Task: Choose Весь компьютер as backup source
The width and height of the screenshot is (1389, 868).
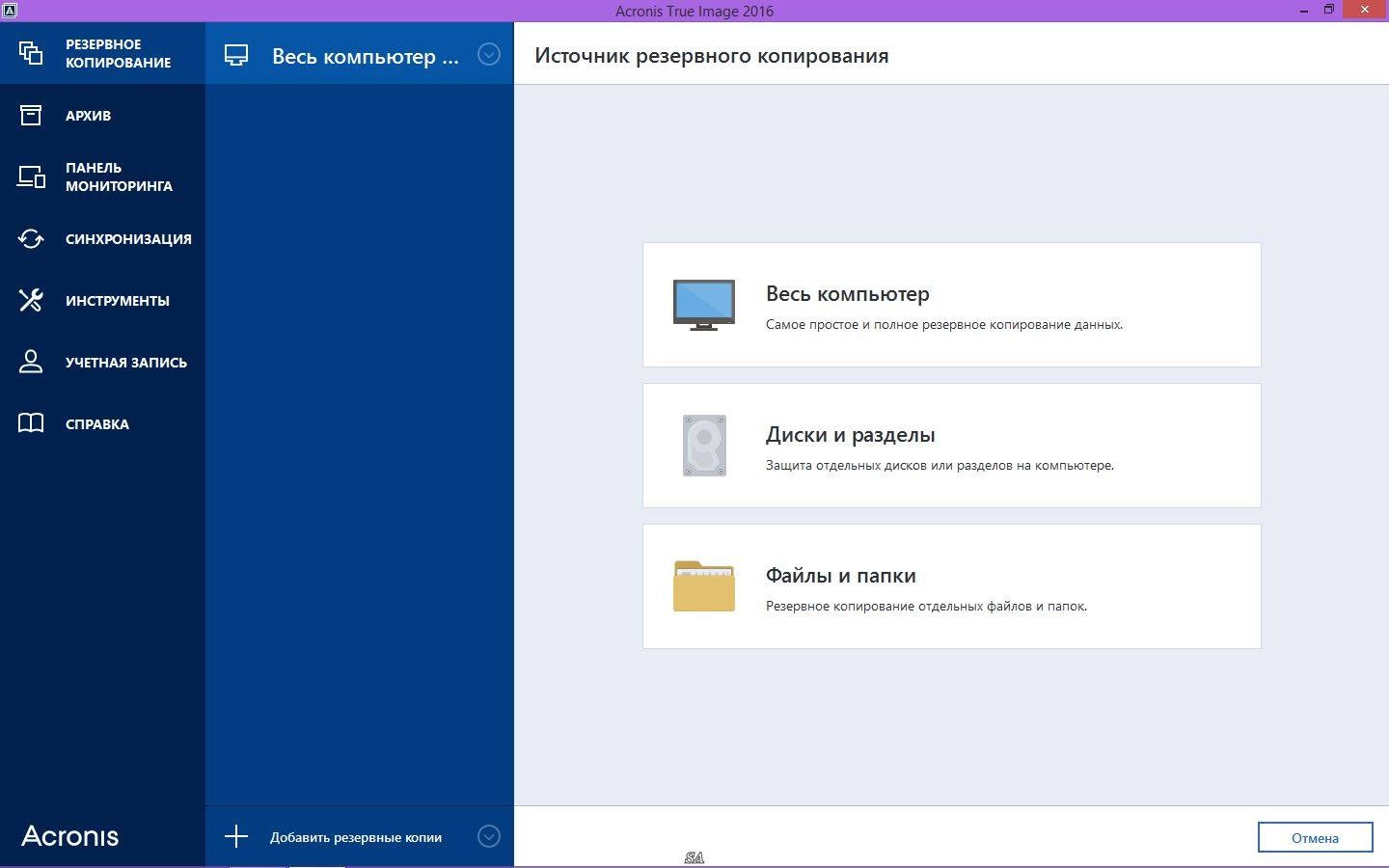Action: (x=951, y=305)
